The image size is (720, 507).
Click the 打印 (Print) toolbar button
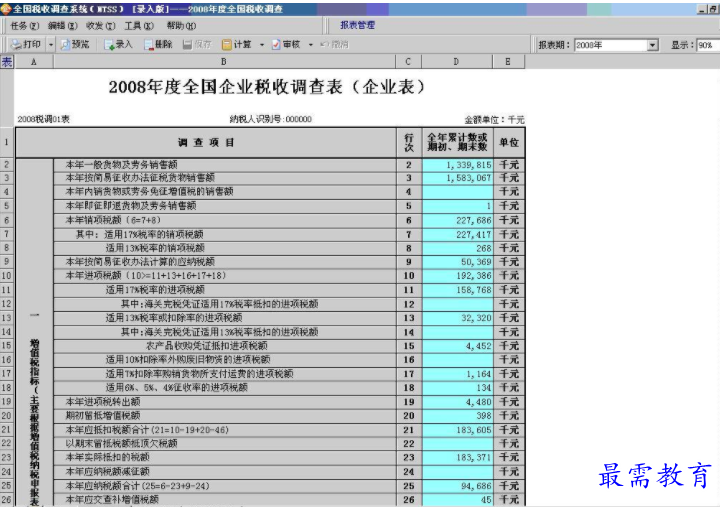[26, 45]
